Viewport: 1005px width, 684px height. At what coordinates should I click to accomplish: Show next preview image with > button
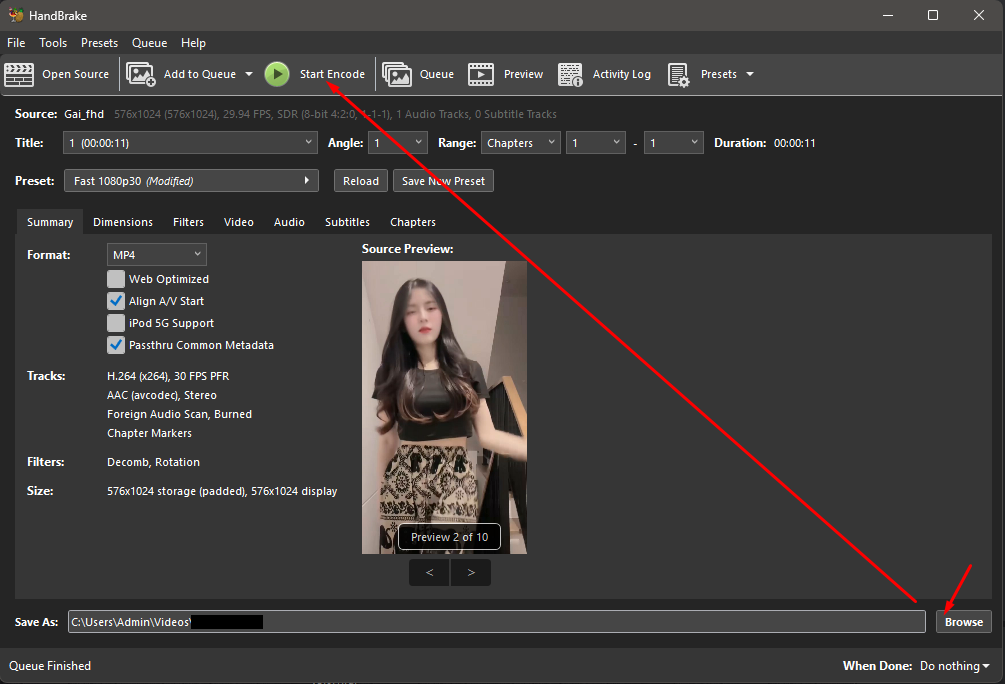click(470, 573)
